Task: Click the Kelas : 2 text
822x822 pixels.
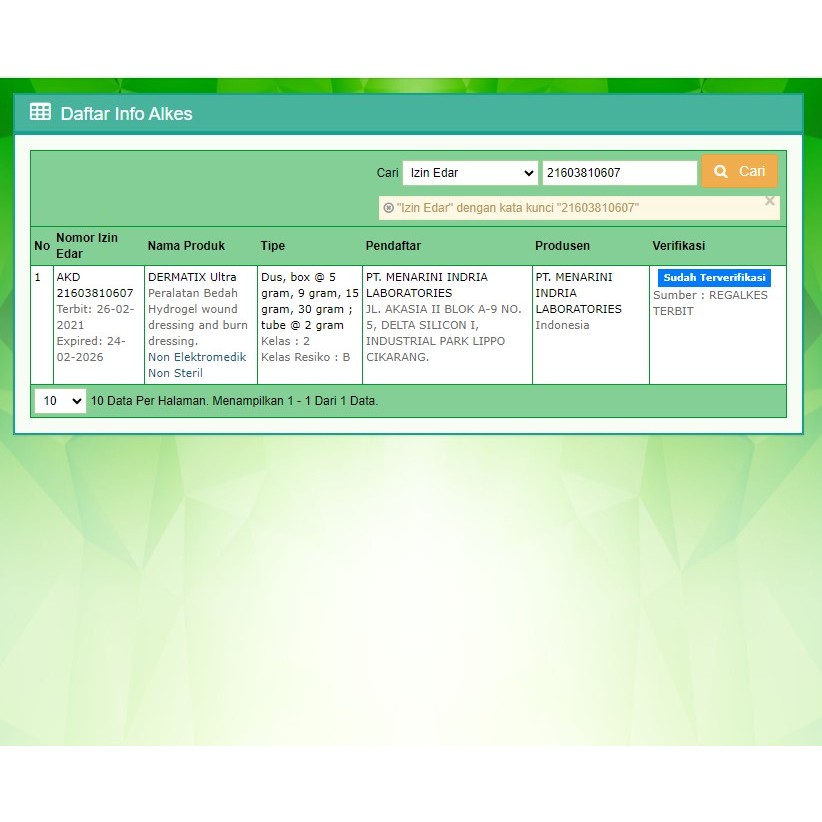Action: point(285,341)
